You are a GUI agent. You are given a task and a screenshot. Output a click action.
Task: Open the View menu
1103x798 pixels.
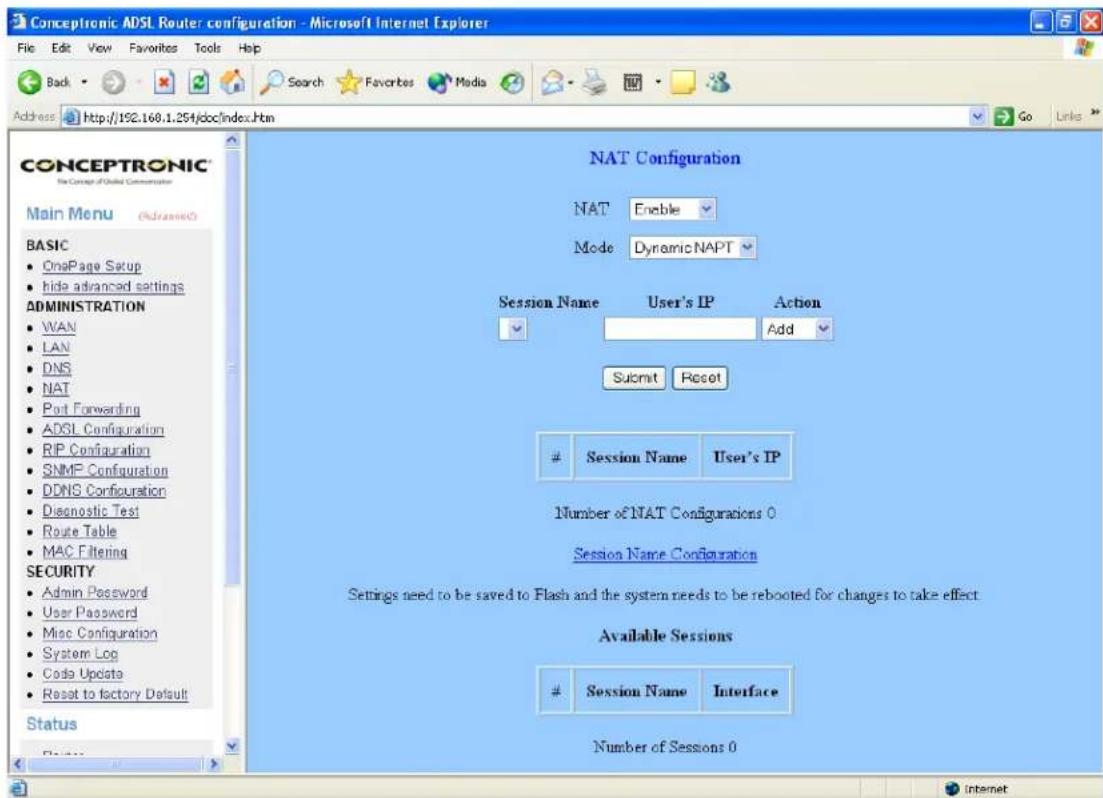(99, 48)
